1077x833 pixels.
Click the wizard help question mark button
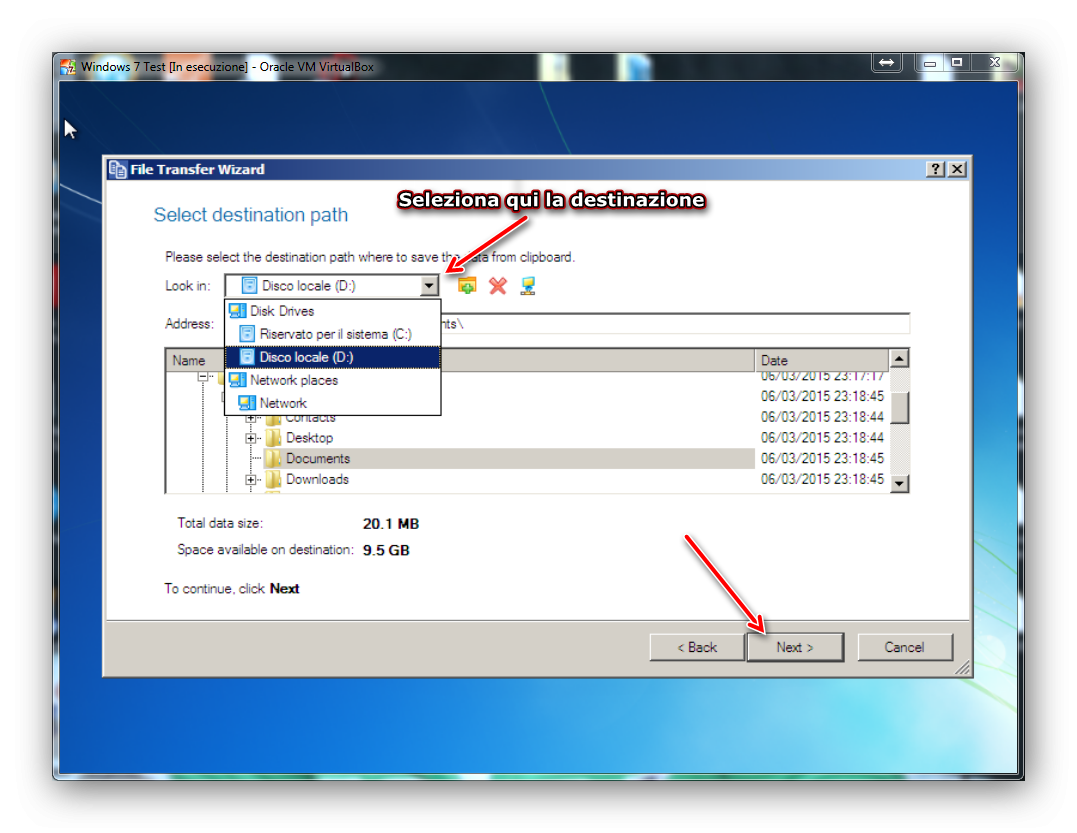(x=935, y=169)
